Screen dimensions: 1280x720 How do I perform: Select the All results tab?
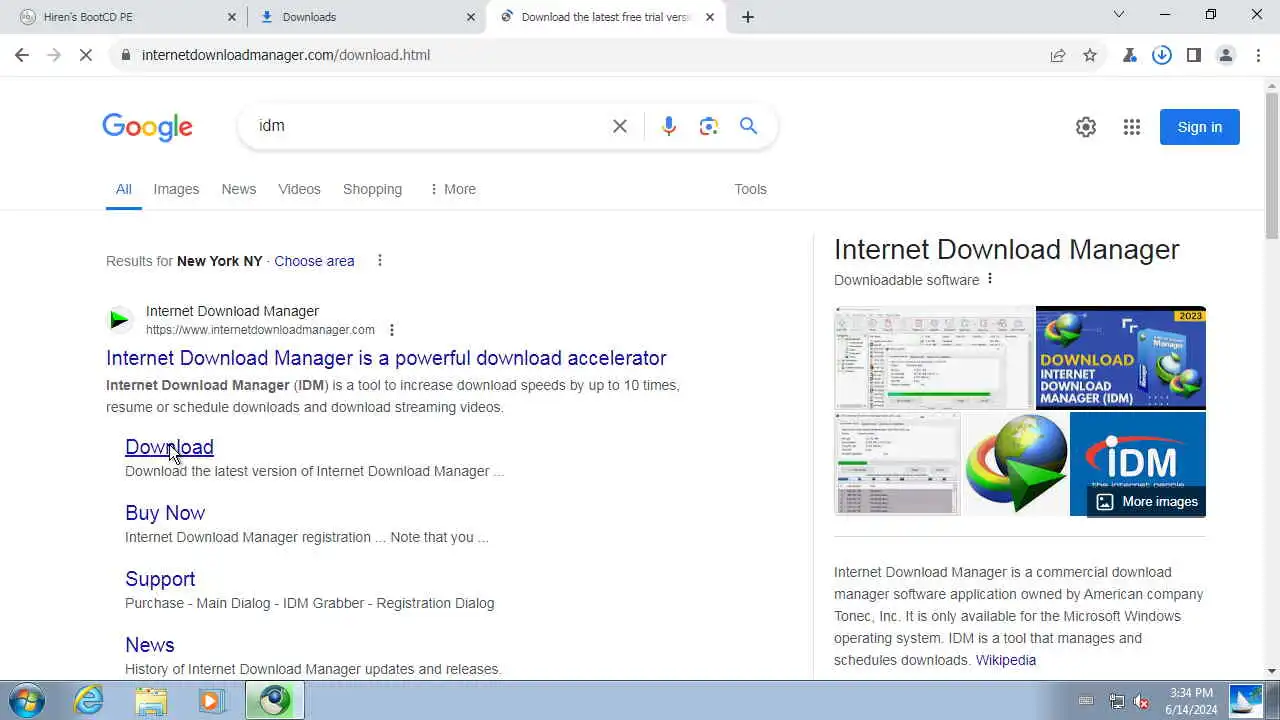click(x=123, y=189)
